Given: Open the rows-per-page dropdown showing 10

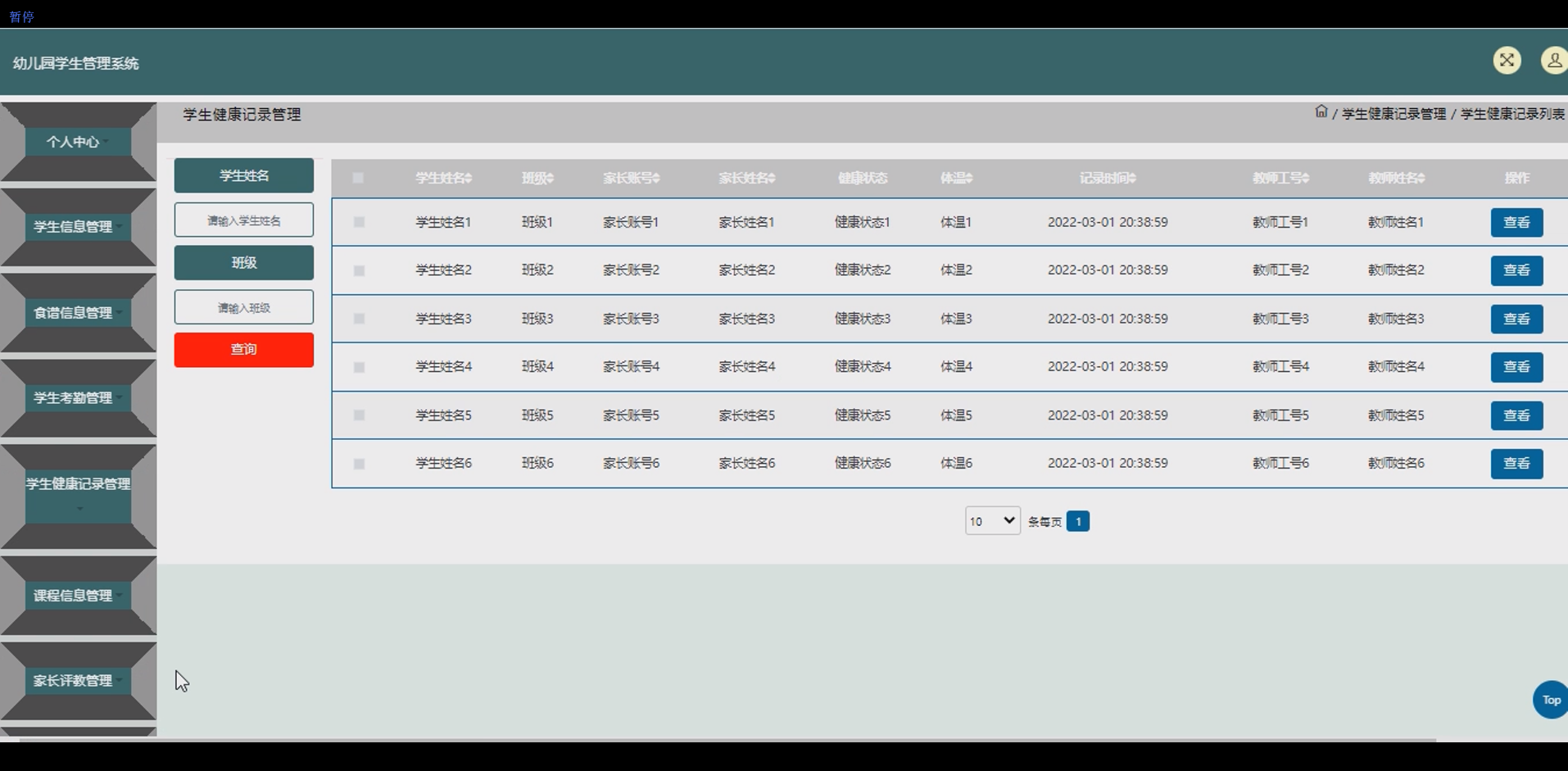Looking at the screenshot, I should coord(992,521).
